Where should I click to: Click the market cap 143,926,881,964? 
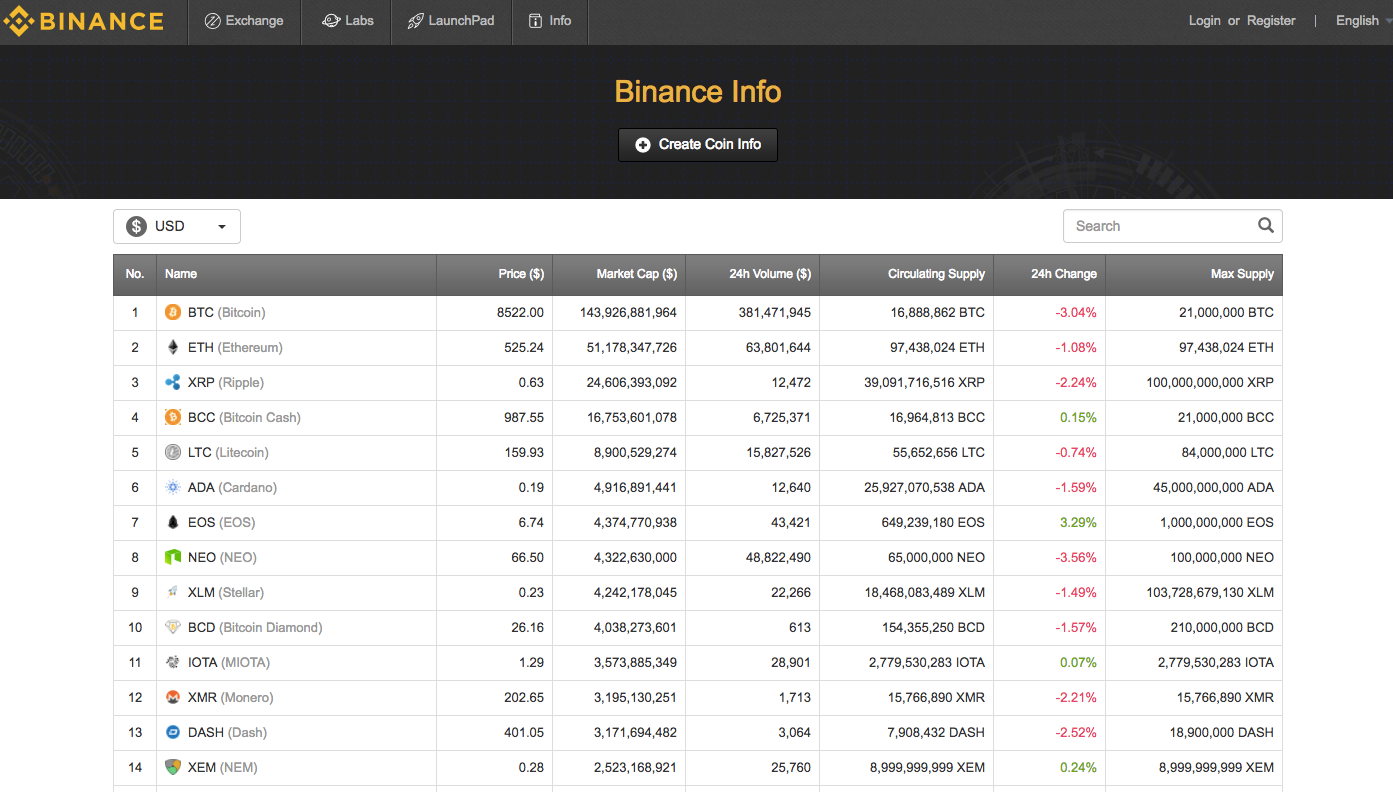click(628, 313)
